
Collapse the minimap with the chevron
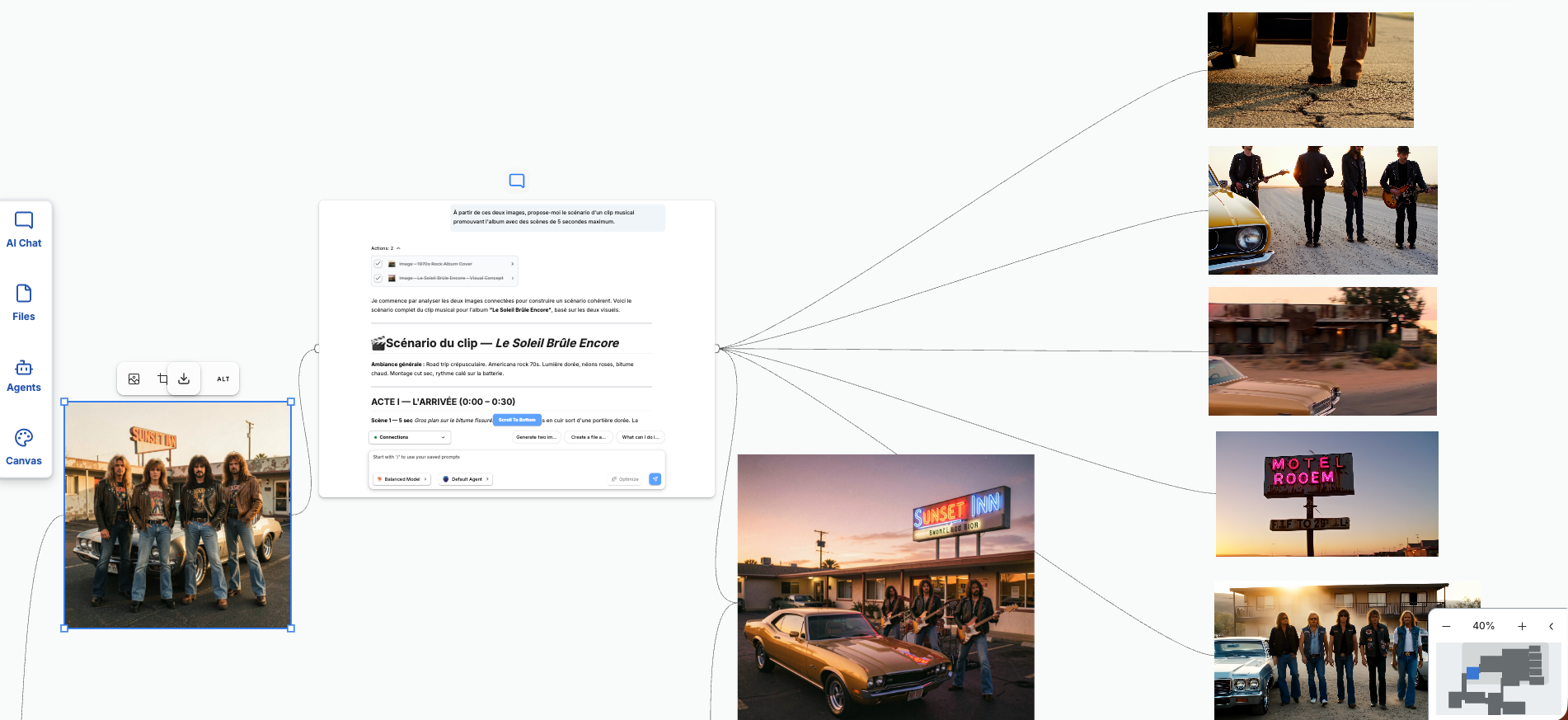[1551, 626]
